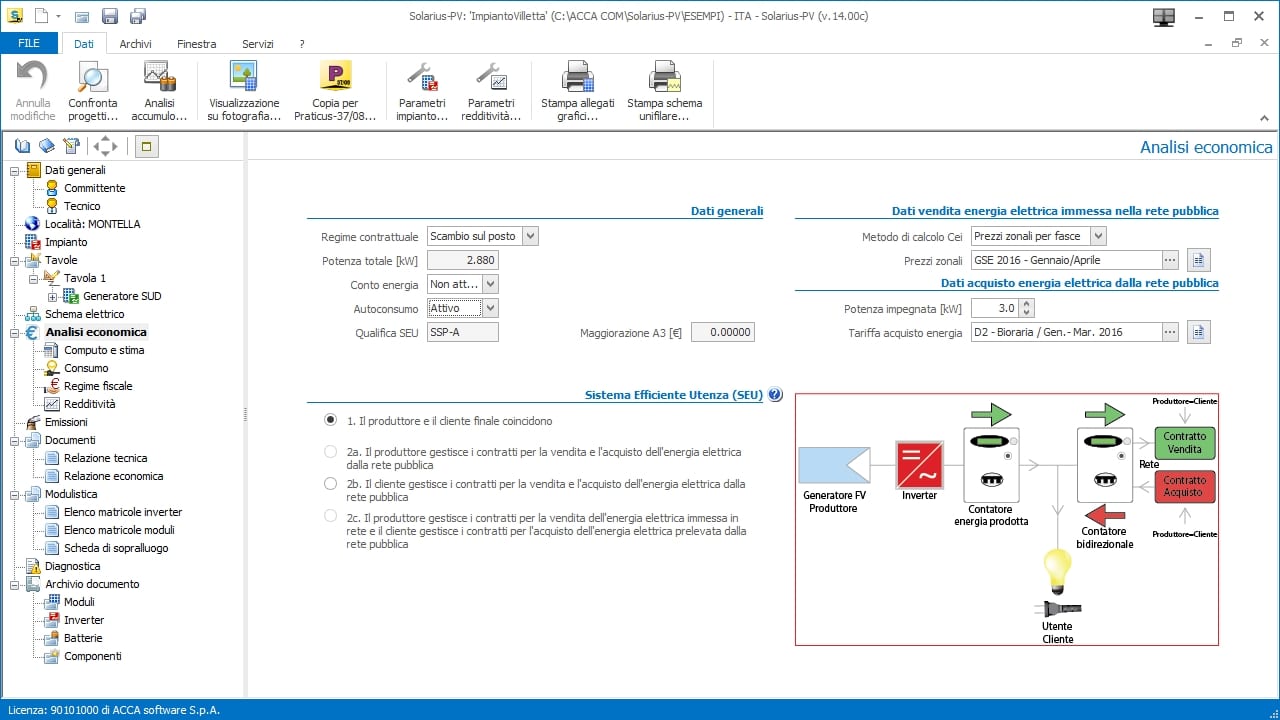The width and height of the screenshot is (1280, 720).
Task: Switch to the Finestra ribbon tab
Action: [196, 44]
